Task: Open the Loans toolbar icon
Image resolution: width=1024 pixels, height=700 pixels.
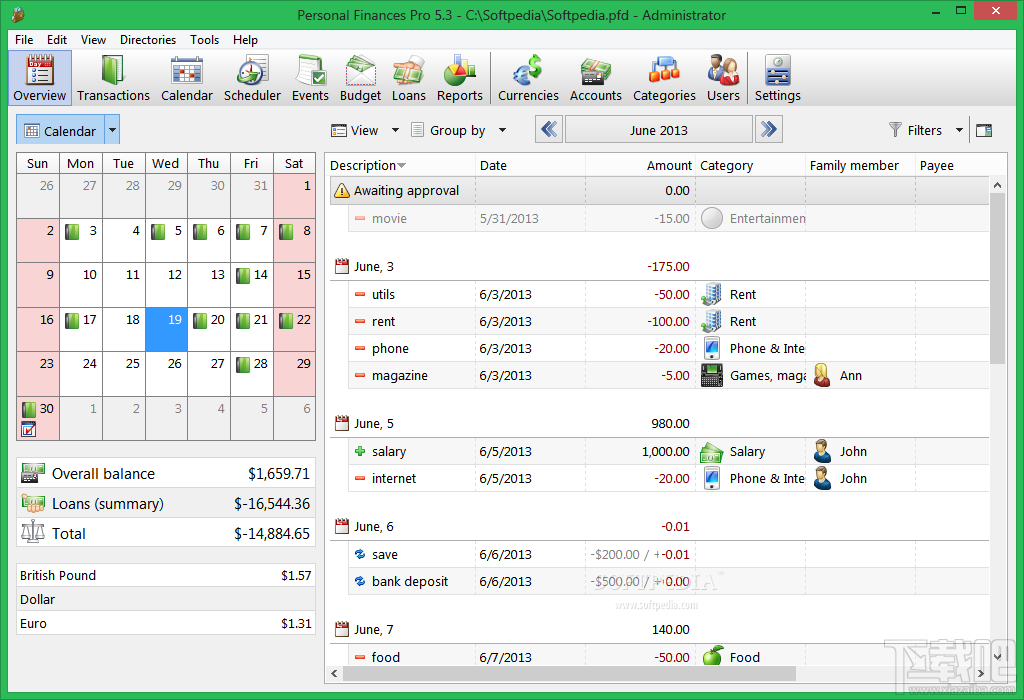Action: (x=408, y=78)
